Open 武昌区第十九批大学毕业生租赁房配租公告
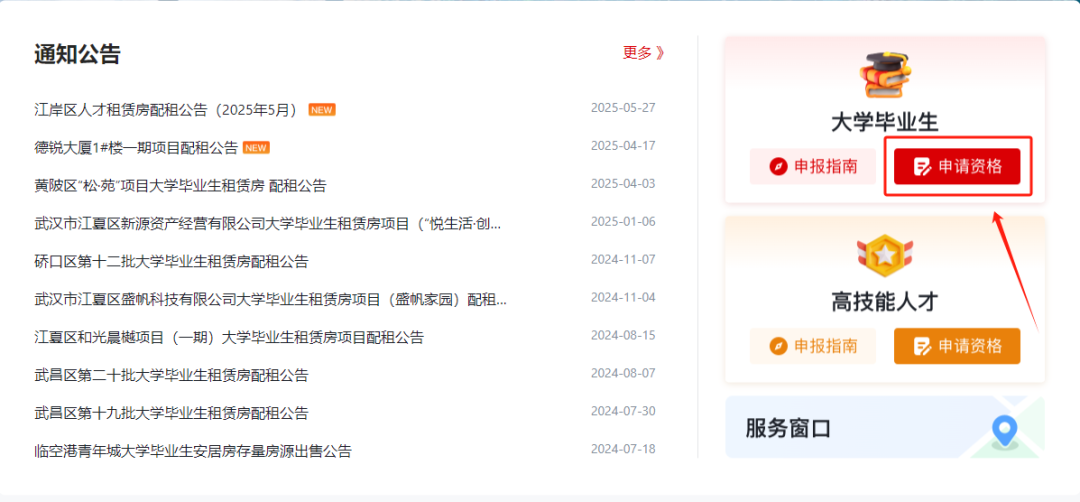This screenshot has height=502, width=1080. pyautogui.click(x=171, y=412)
